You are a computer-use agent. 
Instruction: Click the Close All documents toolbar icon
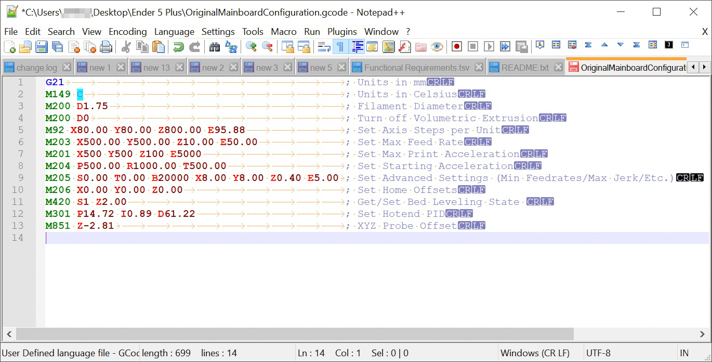point(90,46)
